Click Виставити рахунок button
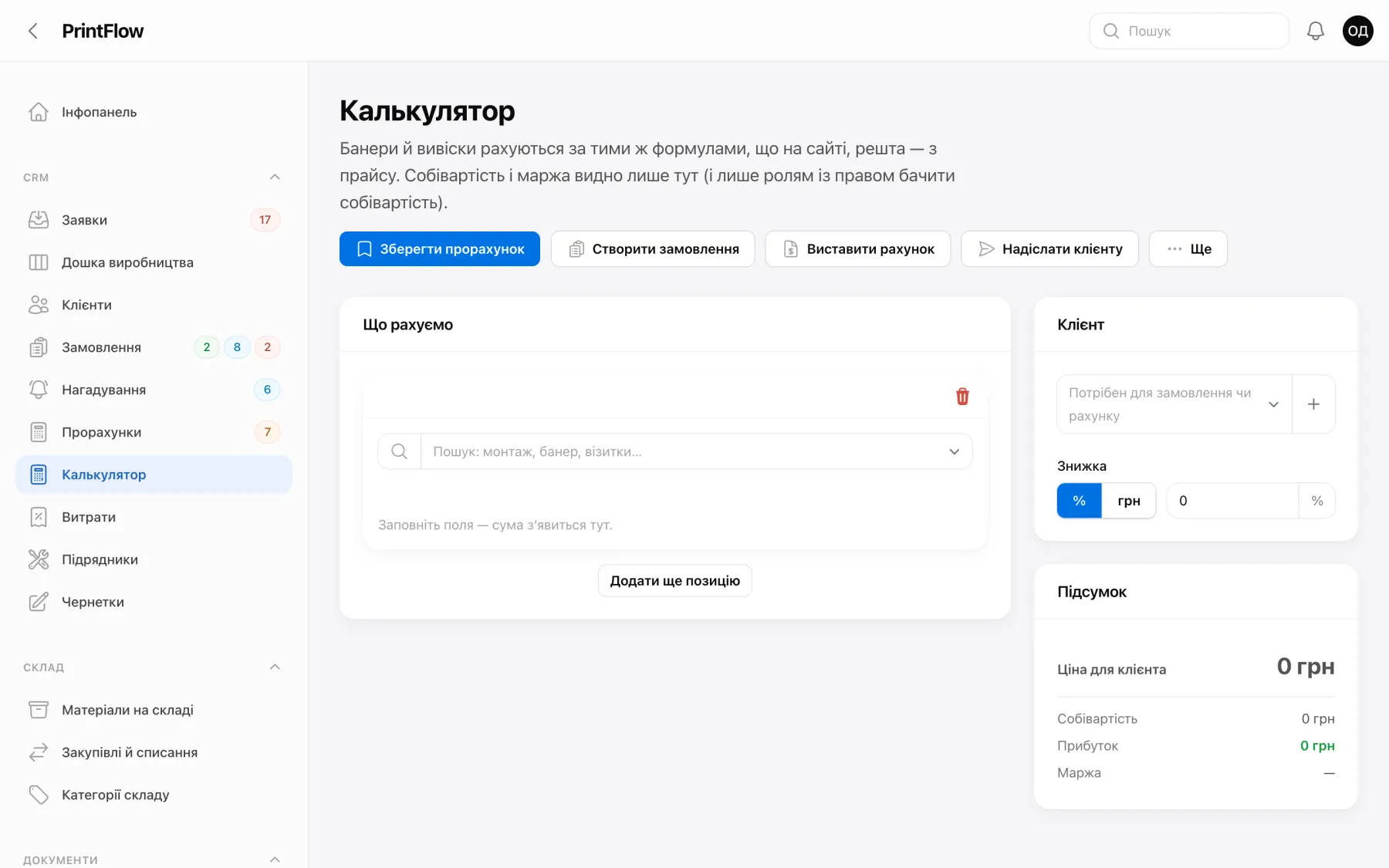The width and height of the screenshot is (1389, 868). pos(858,249)
